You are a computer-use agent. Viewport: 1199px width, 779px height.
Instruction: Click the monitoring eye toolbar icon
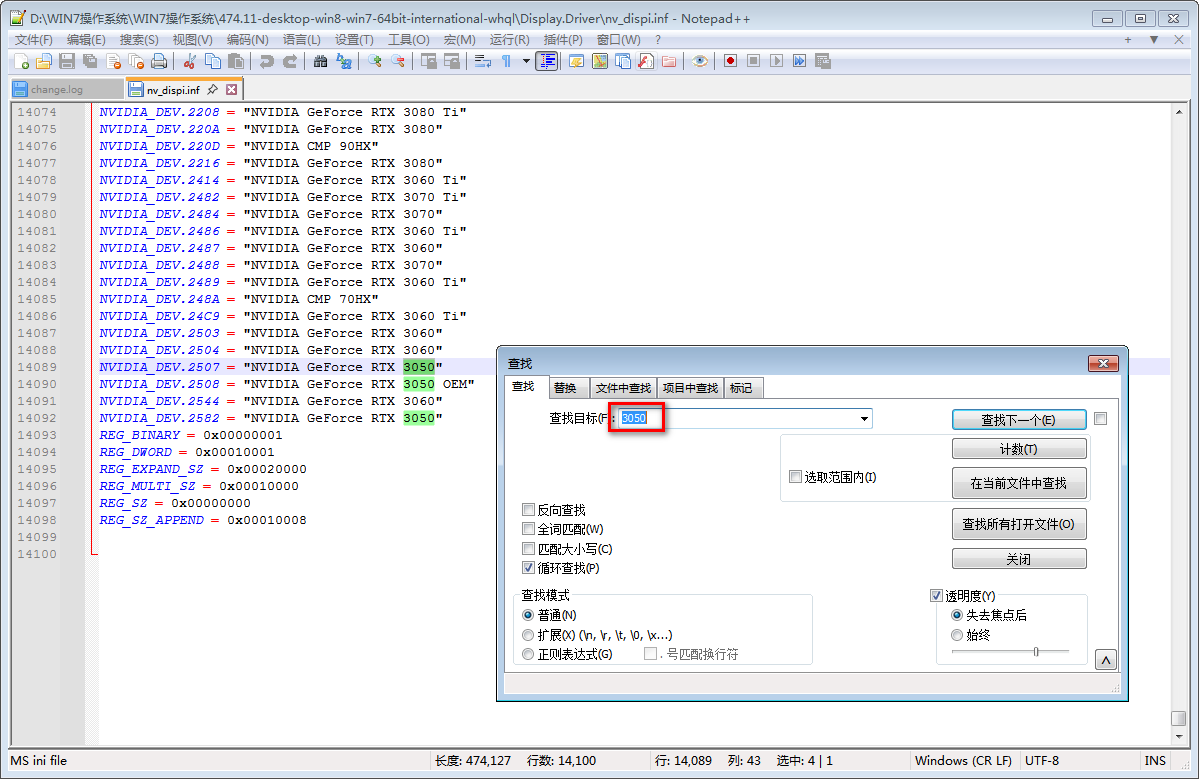pyautogui.click(x=700, y=61)
